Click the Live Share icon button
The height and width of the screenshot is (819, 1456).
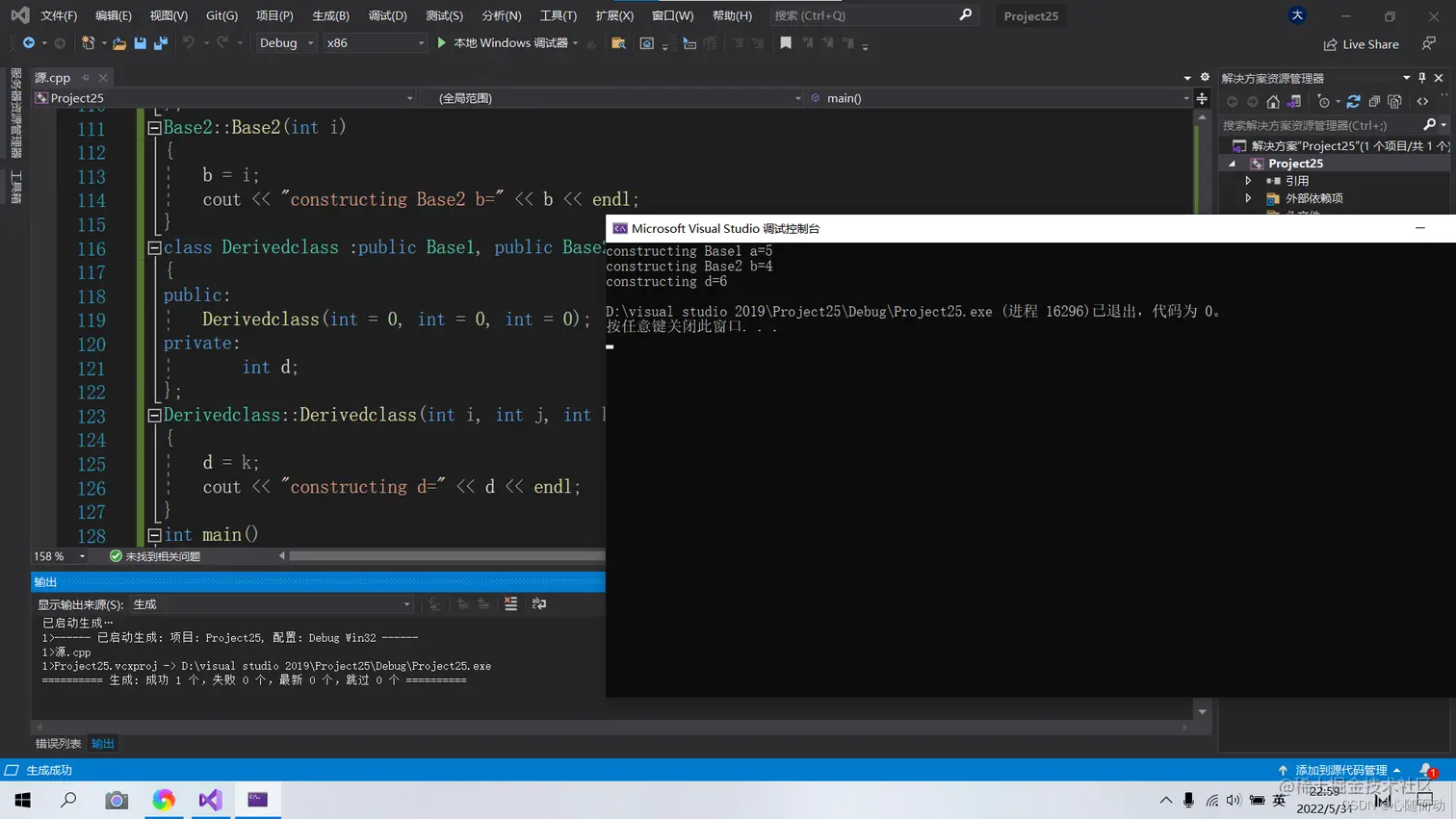tap(1362, 44)
